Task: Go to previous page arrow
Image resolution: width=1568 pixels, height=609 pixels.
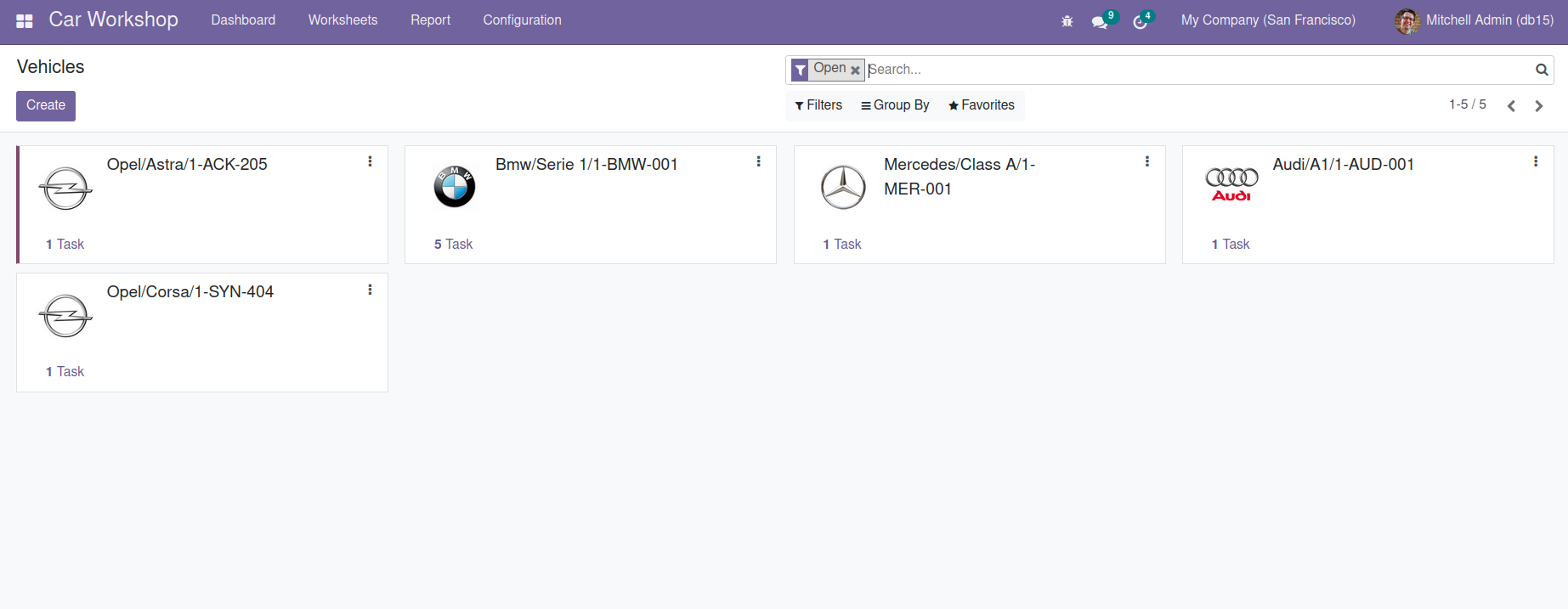Action: click(x=1511, y=106)
